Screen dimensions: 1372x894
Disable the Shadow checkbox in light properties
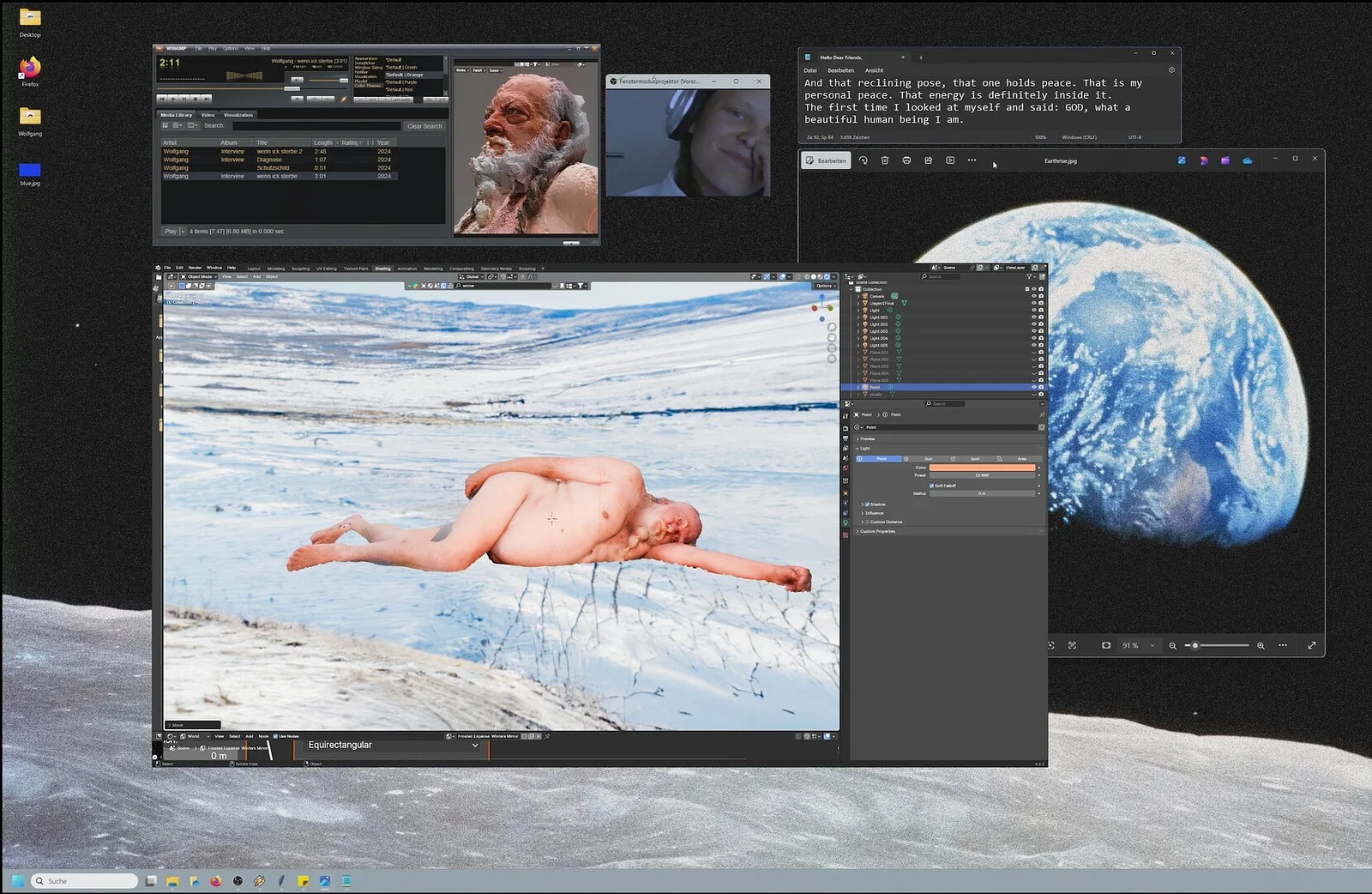point(867,504)
